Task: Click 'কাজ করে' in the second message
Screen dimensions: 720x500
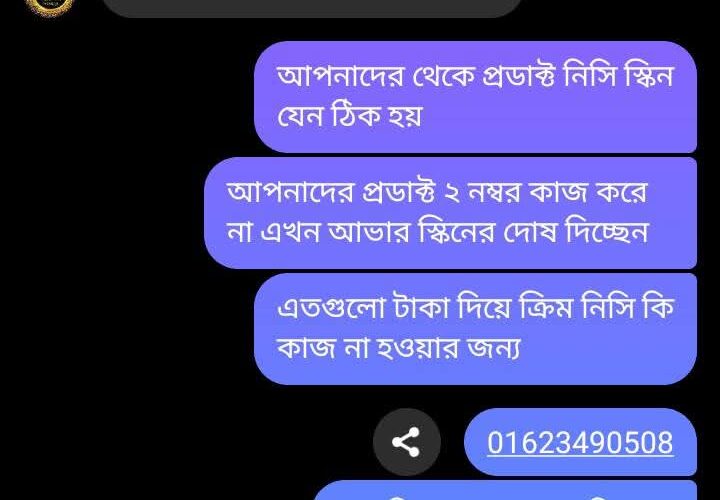Action: (589, 192)
